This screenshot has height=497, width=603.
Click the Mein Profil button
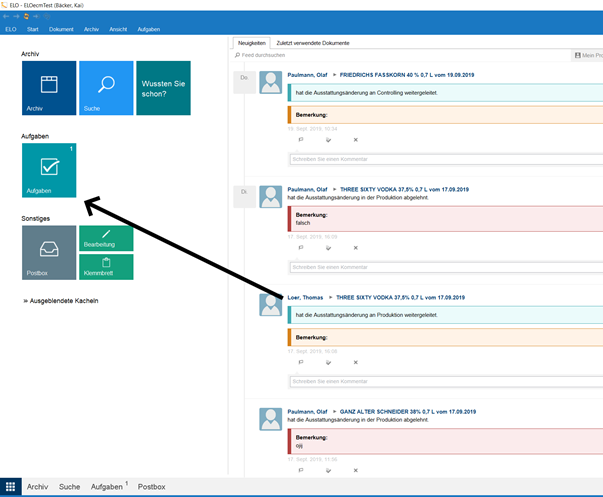(585, 55)
